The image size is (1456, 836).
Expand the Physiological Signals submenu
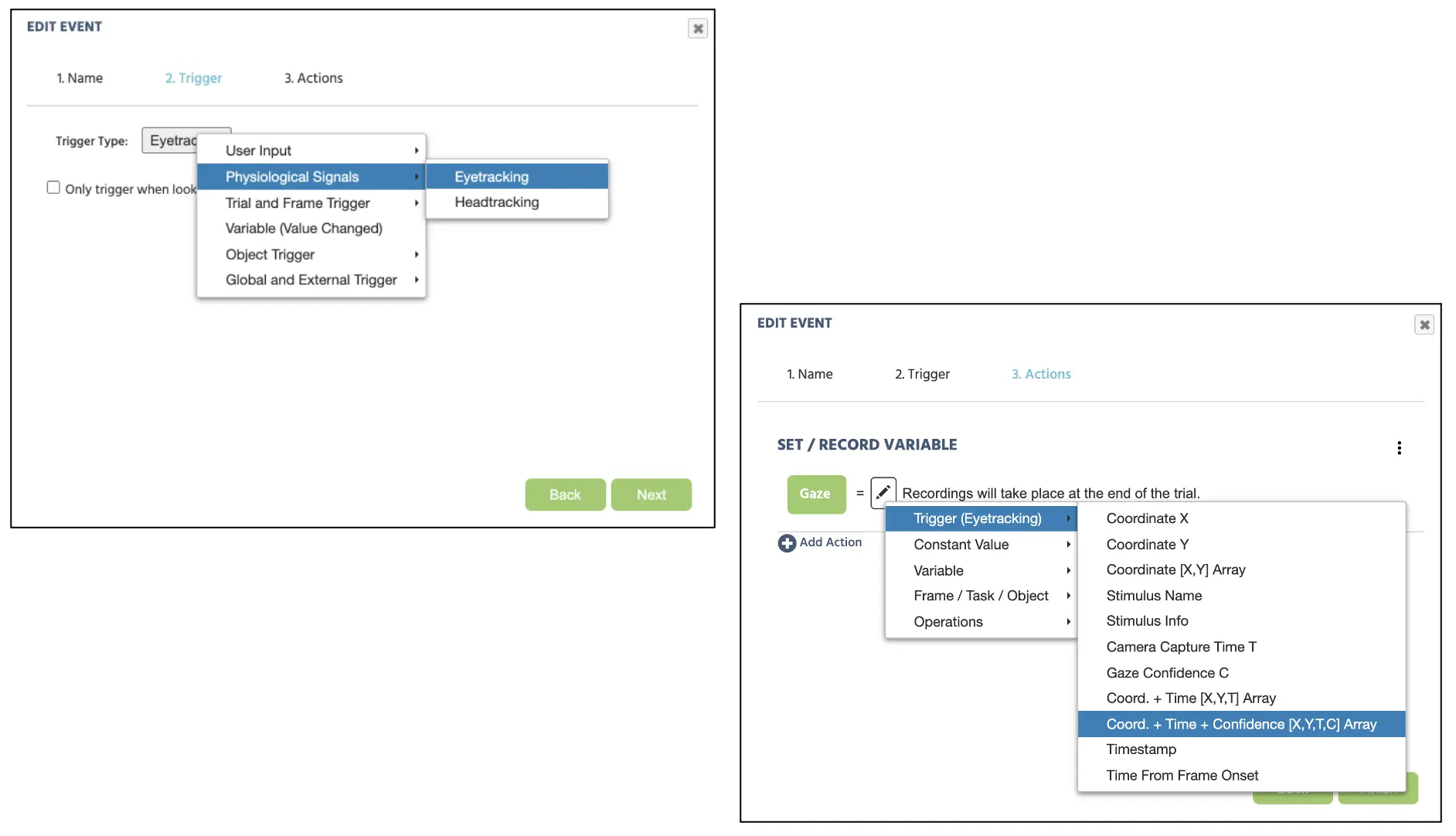[x=311, y=177]
